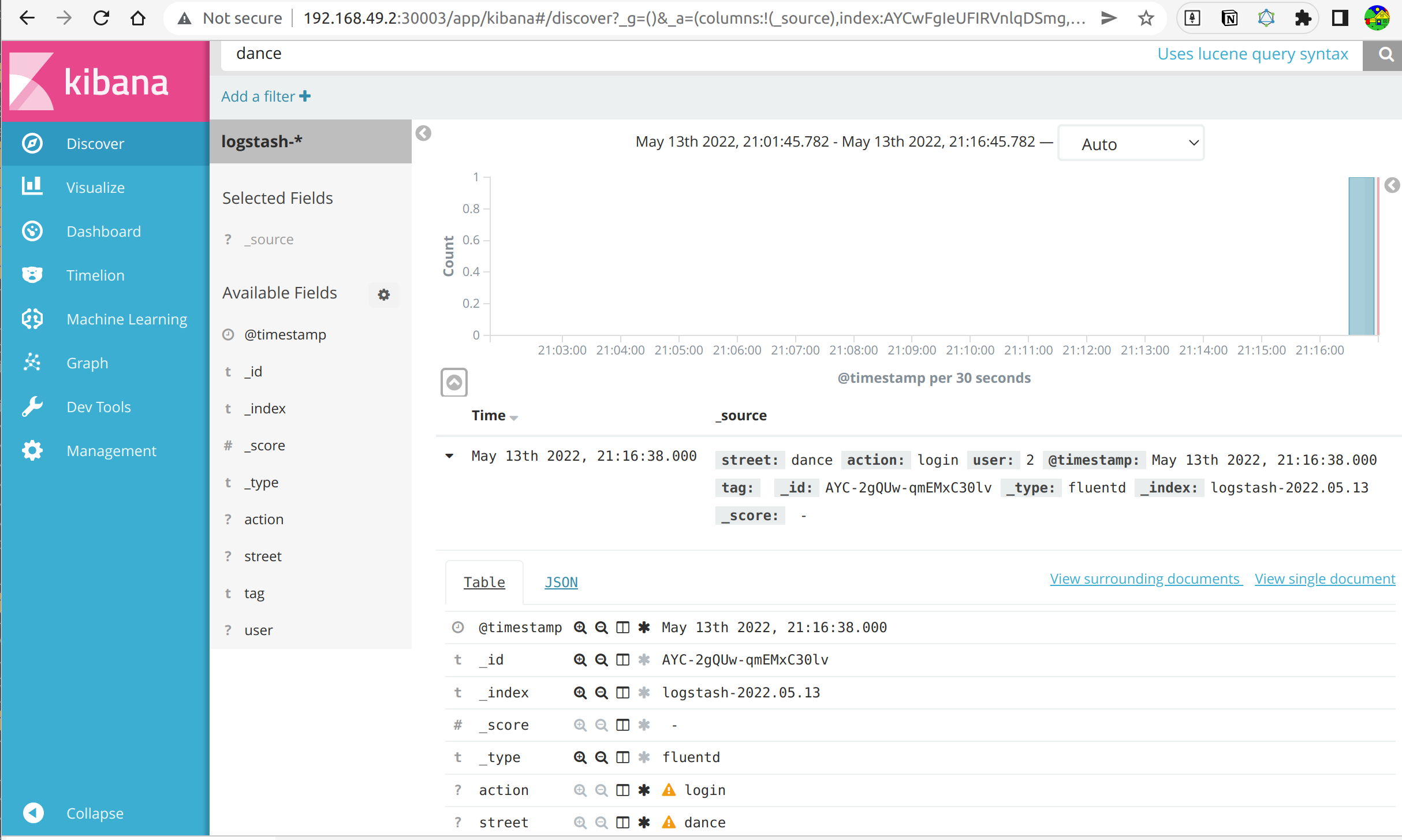Go to Dev Tools wrench icon
The height and width of the screenshot is (840, 1402).
(x=32, y=407)
